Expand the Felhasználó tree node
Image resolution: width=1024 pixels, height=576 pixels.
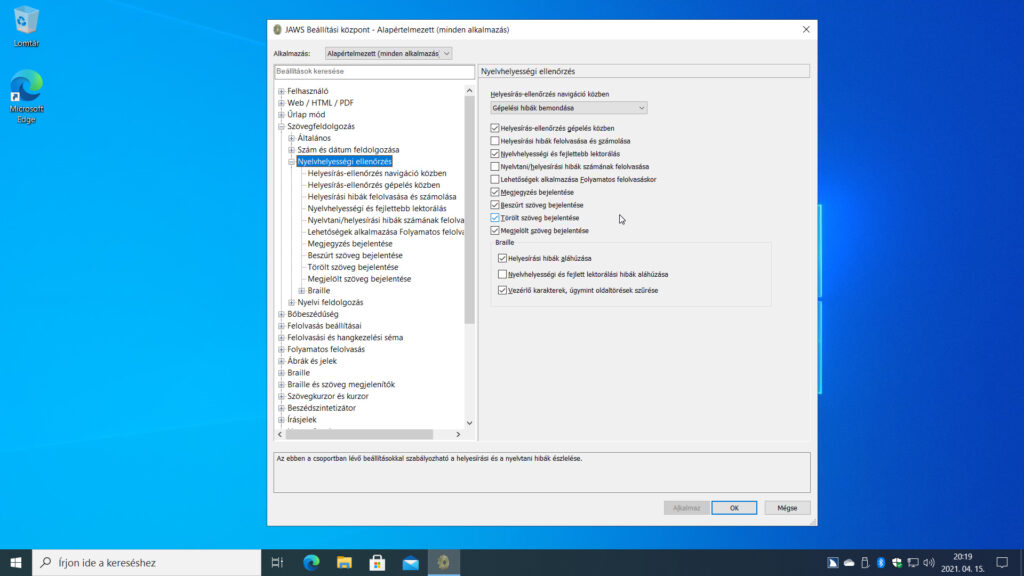(x=281, y=91)
